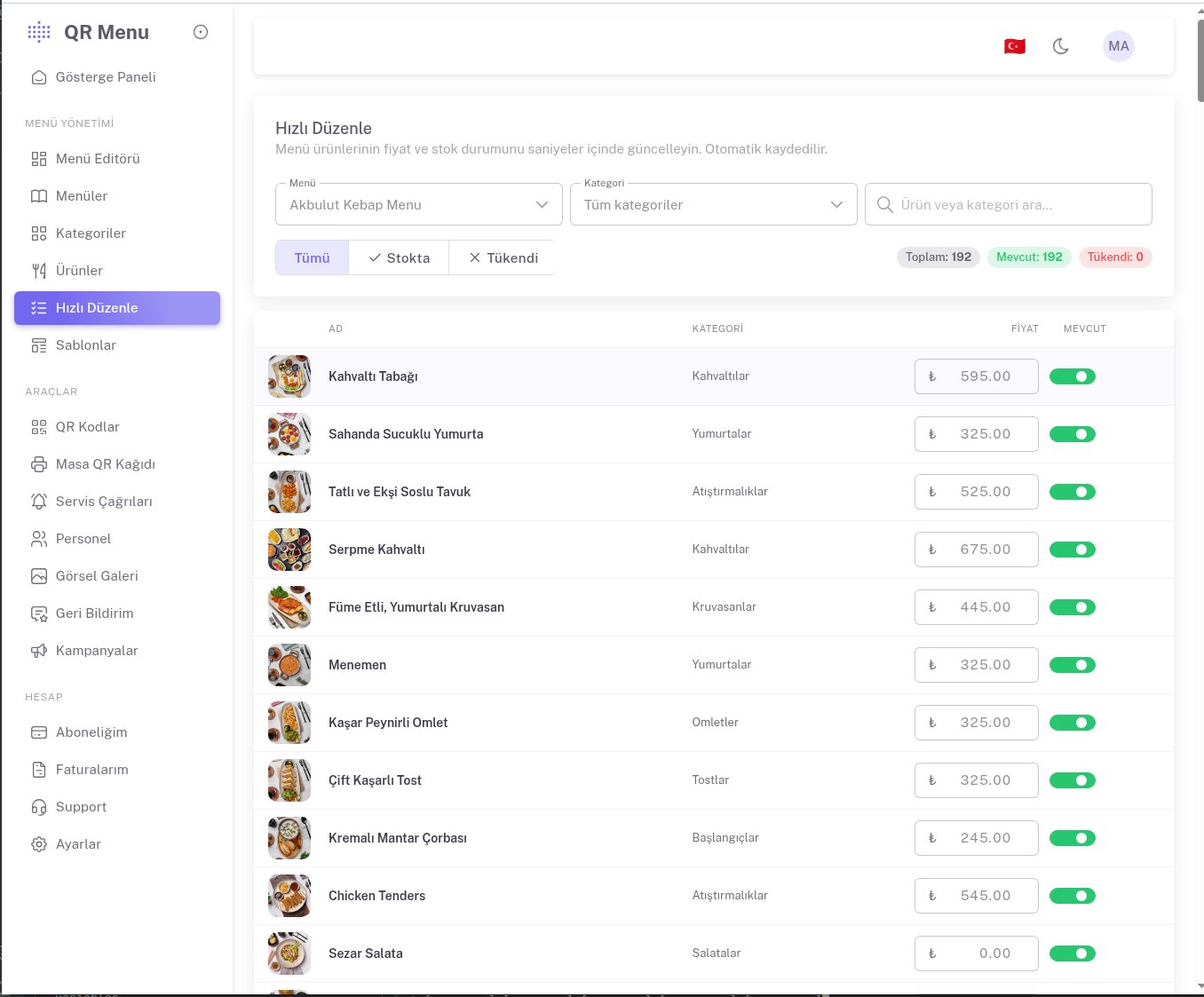The width and height of the screenshot is (1204, 997).
Task: Toggle availability for Kahvaltı Tabağı
Action: [1073, 376]
